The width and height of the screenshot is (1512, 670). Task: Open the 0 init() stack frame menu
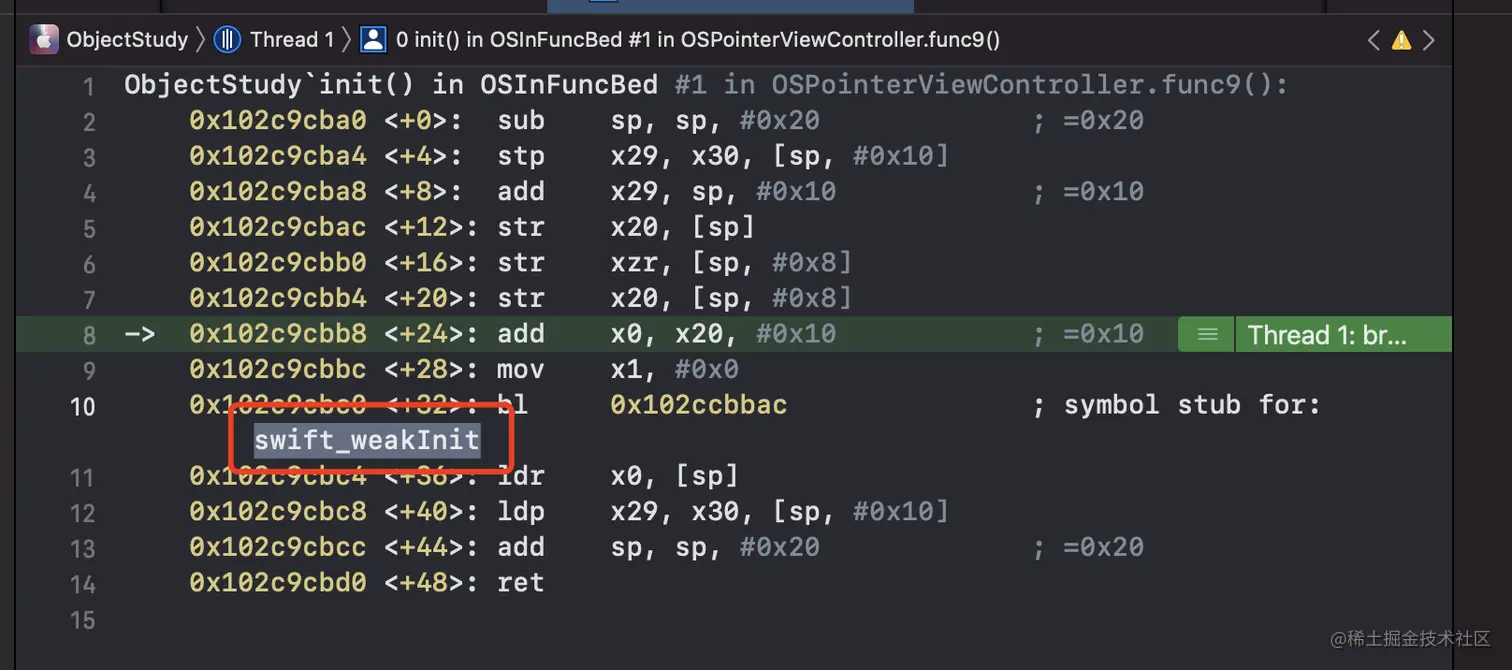pyautogui.click(x=697, y=40)
